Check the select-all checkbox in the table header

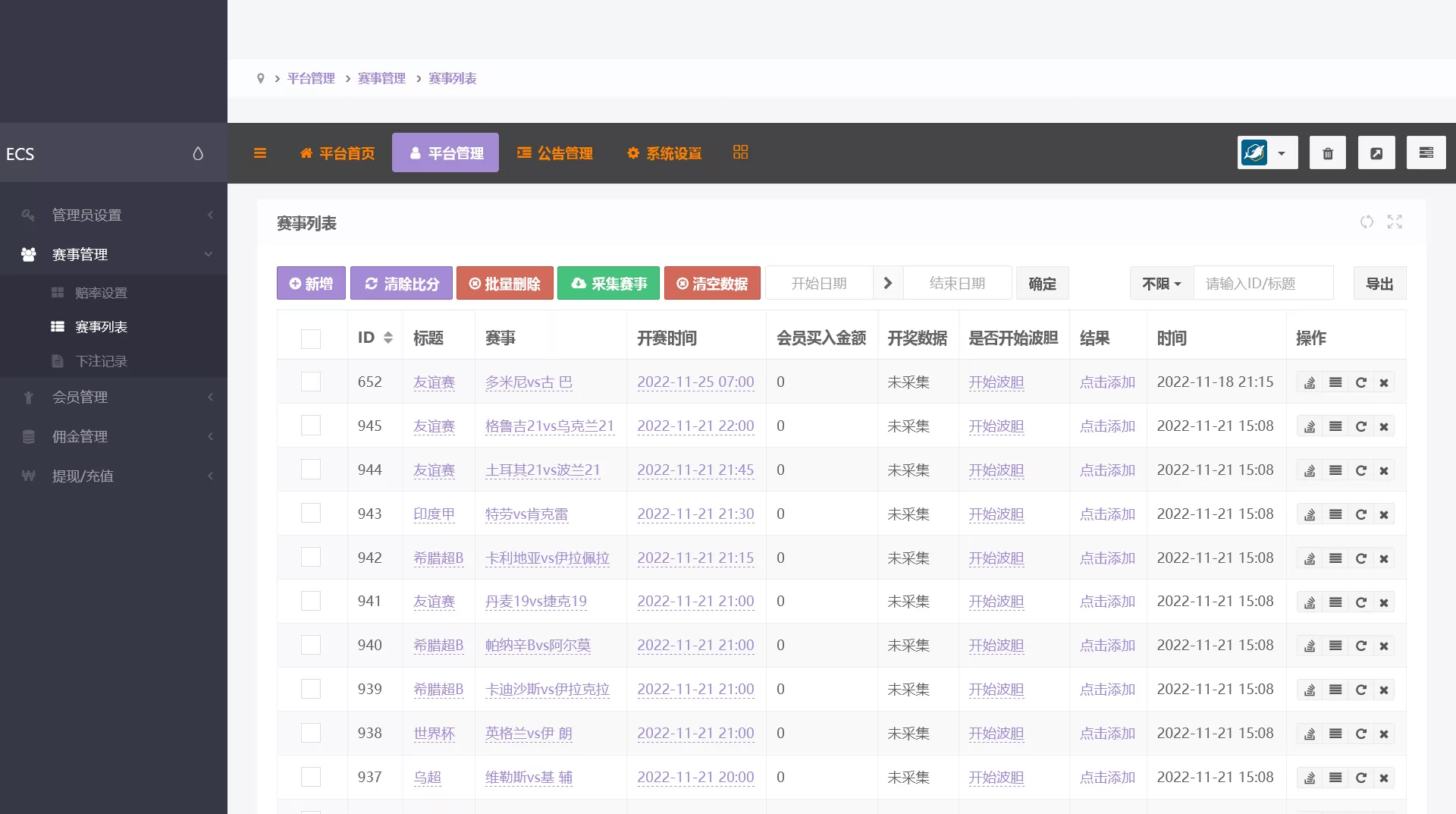(x=310, y=339)
